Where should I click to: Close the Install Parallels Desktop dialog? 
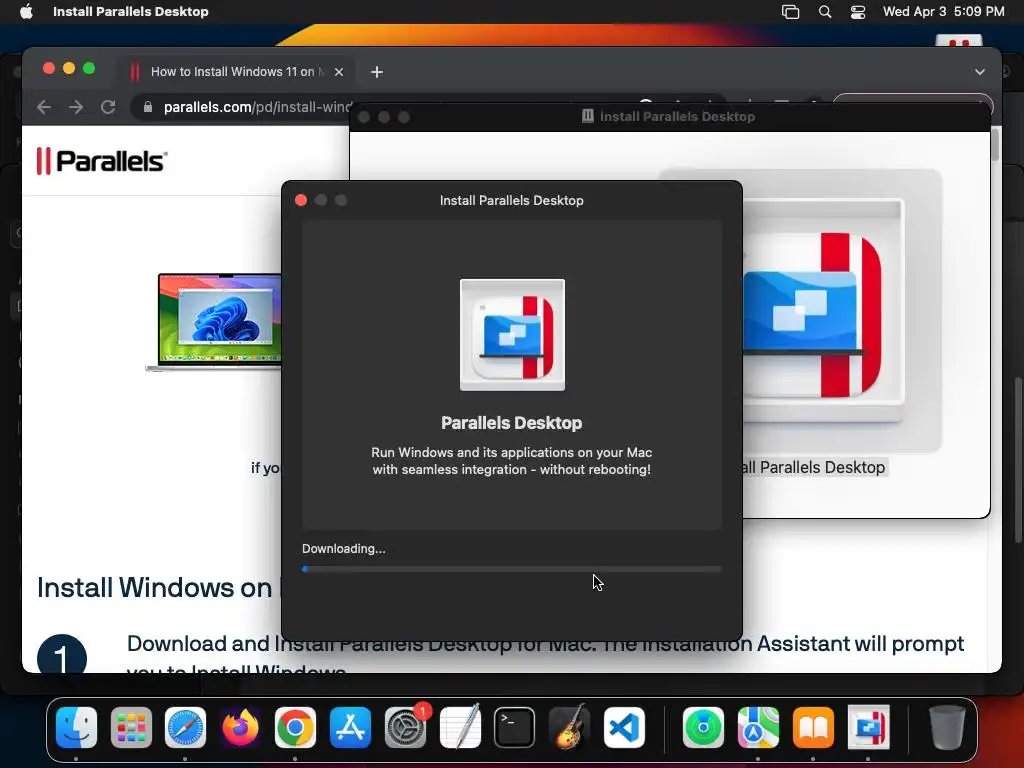click(x=301, y=200)
